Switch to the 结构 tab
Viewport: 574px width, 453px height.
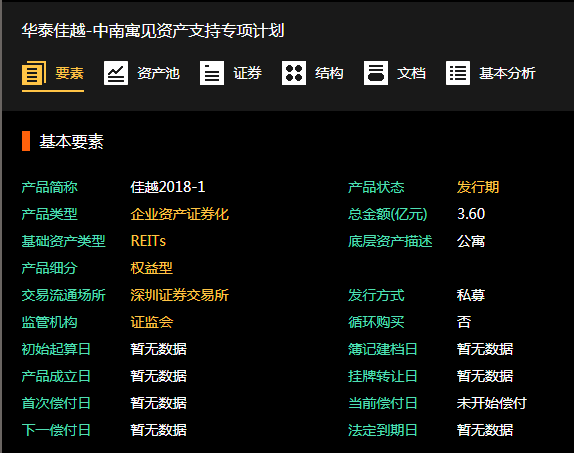pyautogui.click(x=313, y=73)
